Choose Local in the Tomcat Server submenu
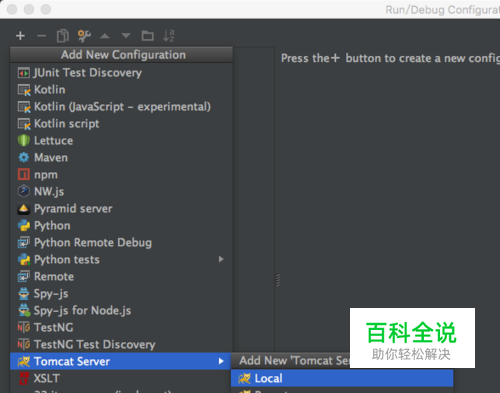This screenshot has width=500, height=393. pos(342,378)
